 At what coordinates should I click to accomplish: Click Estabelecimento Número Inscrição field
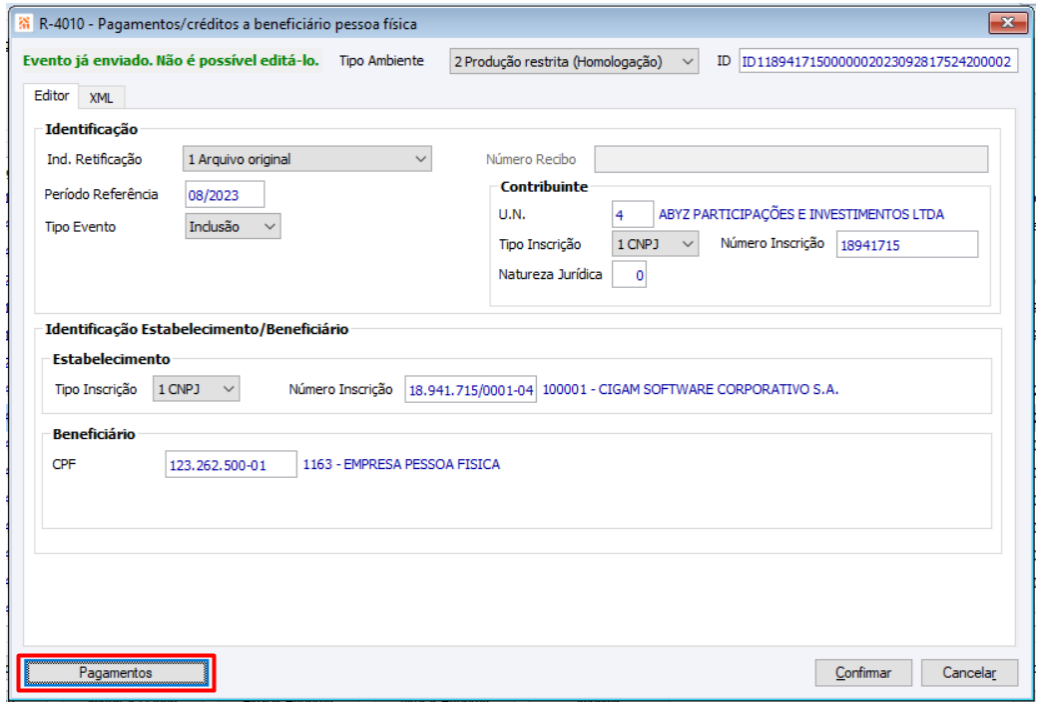pos(470,389)
